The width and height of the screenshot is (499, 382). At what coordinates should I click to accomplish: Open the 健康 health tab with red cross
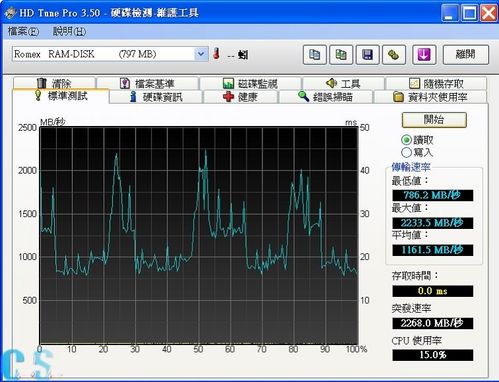240,97
